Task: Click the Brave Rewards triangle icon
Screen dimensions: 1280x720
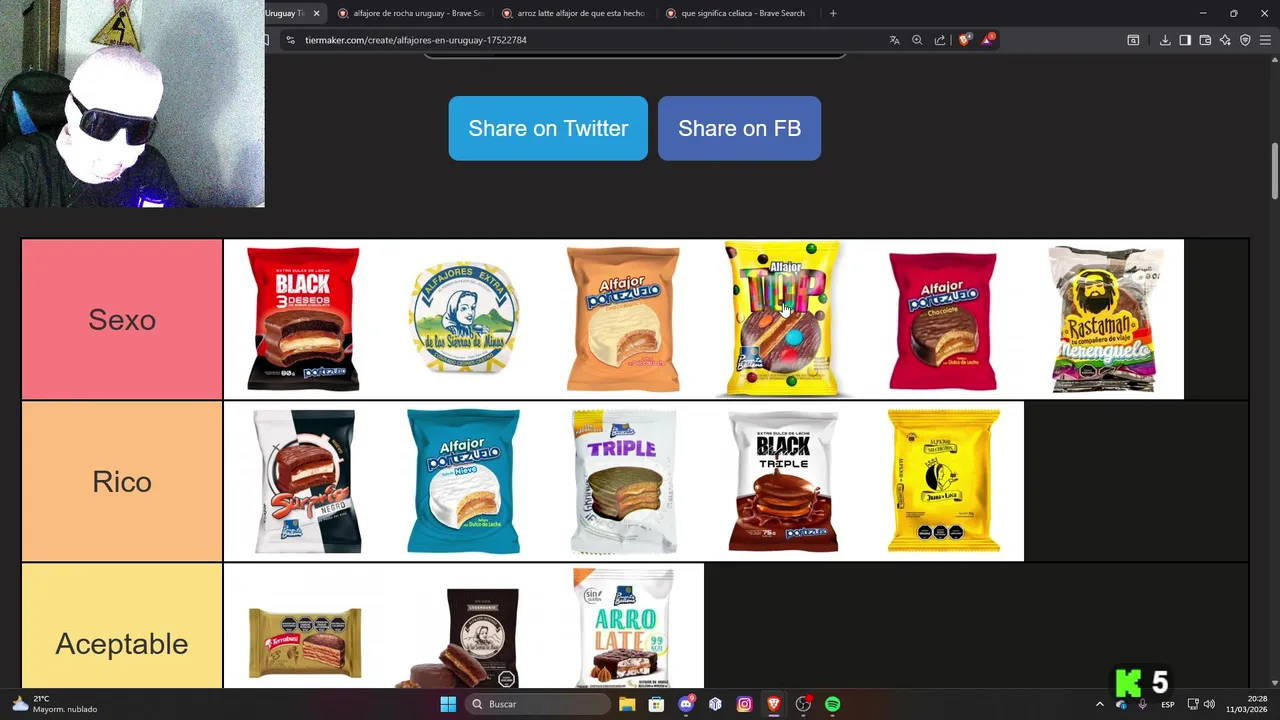Action: click(x=988, y=40)
